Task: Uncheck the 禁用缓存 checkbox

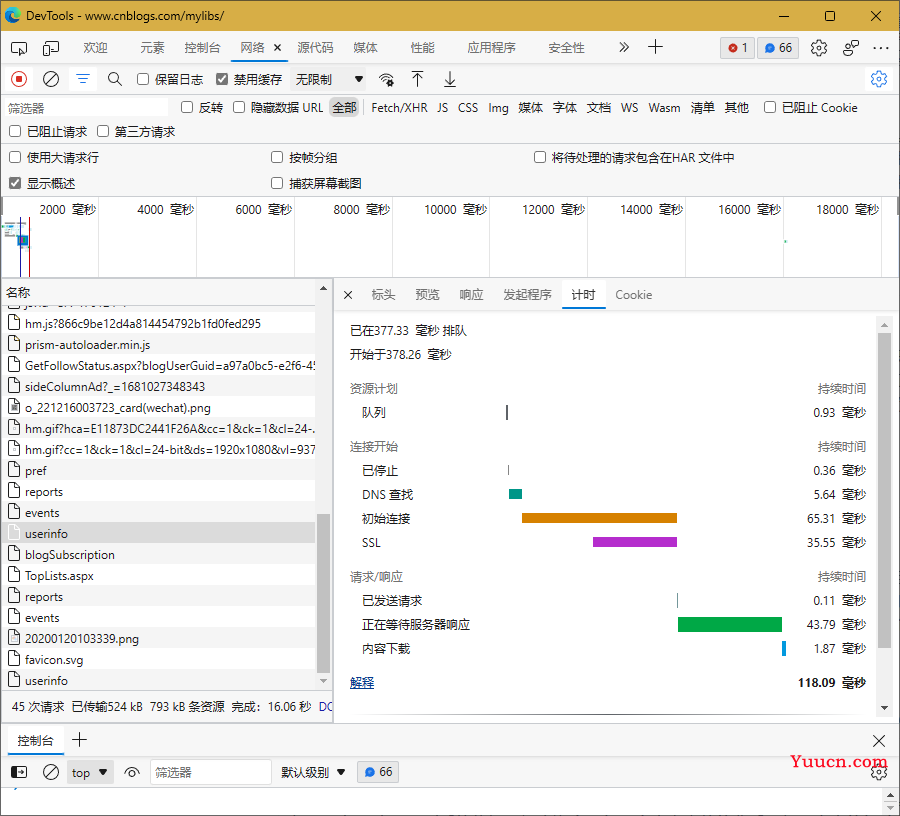Action: click(x=222, y=79)
